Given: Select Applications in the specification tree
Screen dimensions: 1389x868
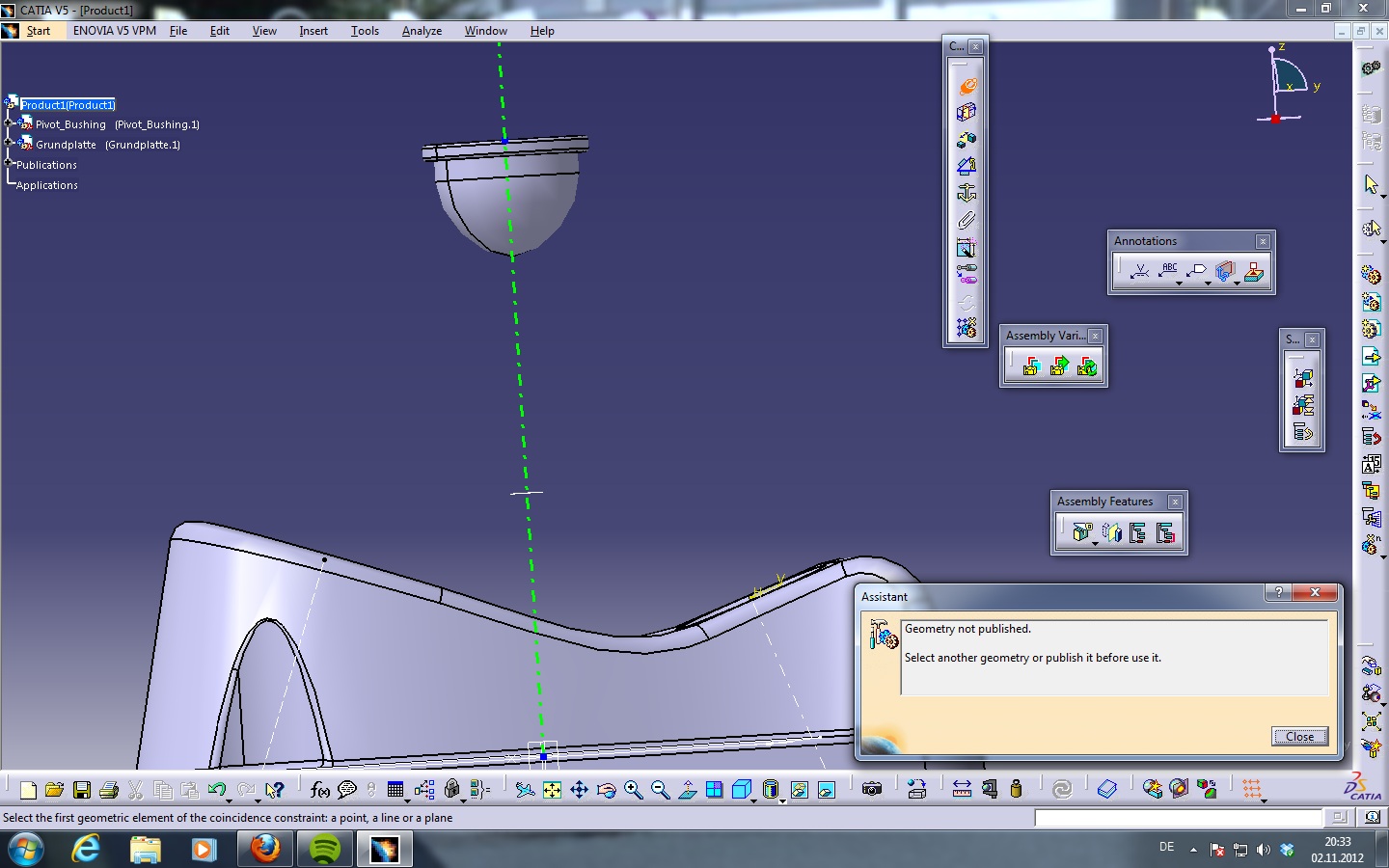Looking at the screenshot, I should point(47,185).
